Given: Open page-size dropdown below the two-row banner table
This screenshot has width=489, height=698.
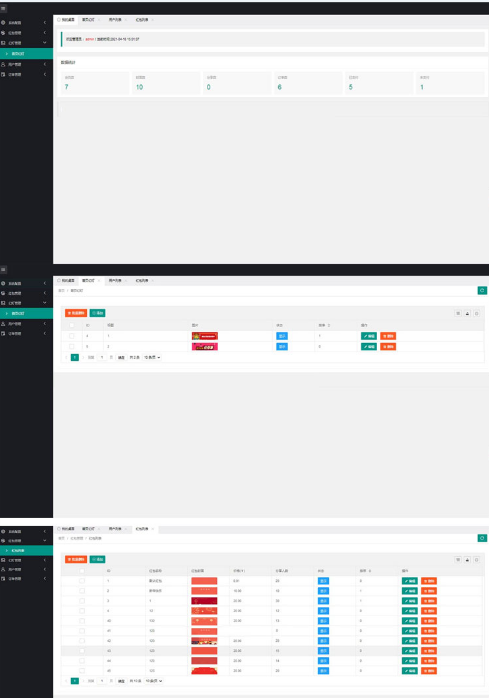Looking at the screenshot, I should (152, 357).
